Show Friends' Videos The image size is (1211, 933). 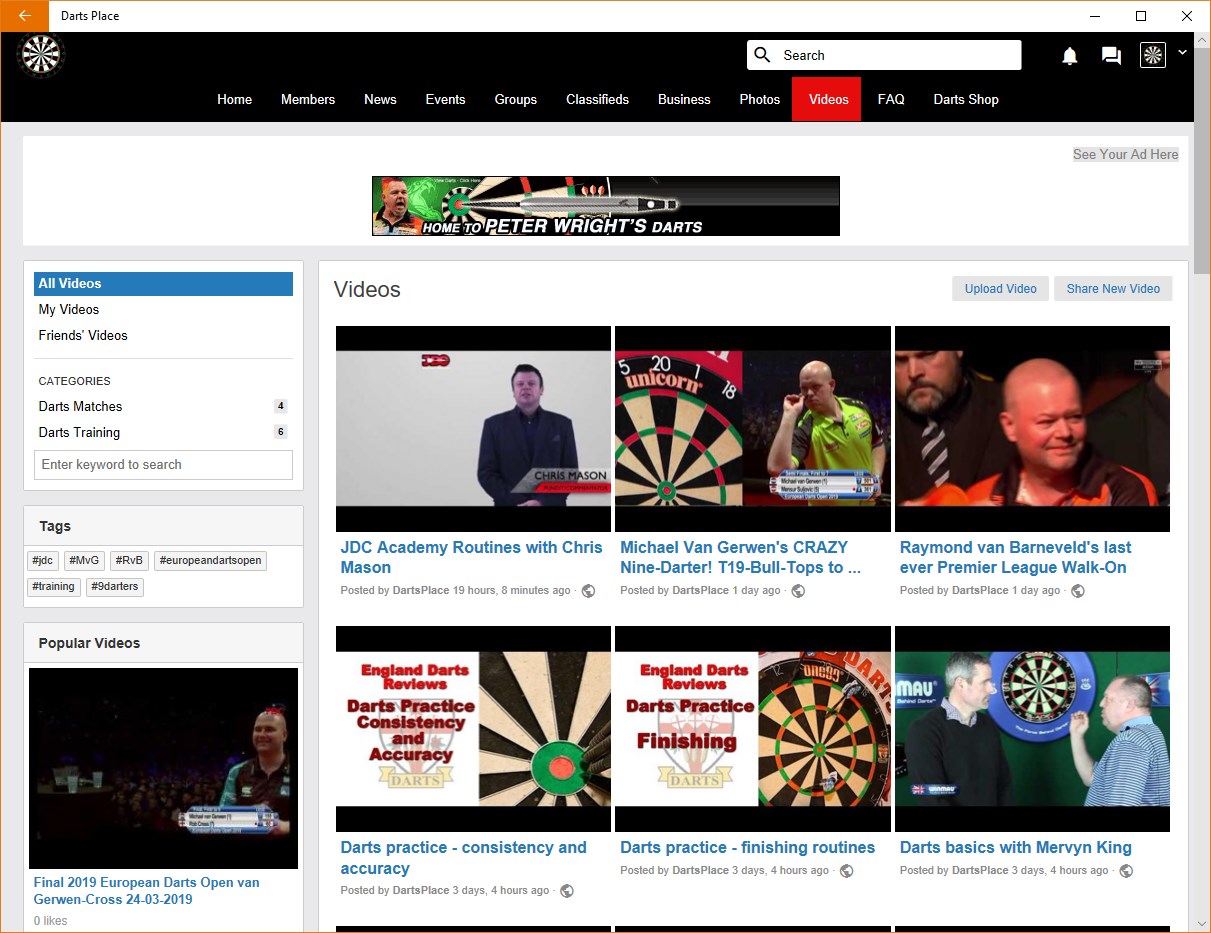click(83, 336)
